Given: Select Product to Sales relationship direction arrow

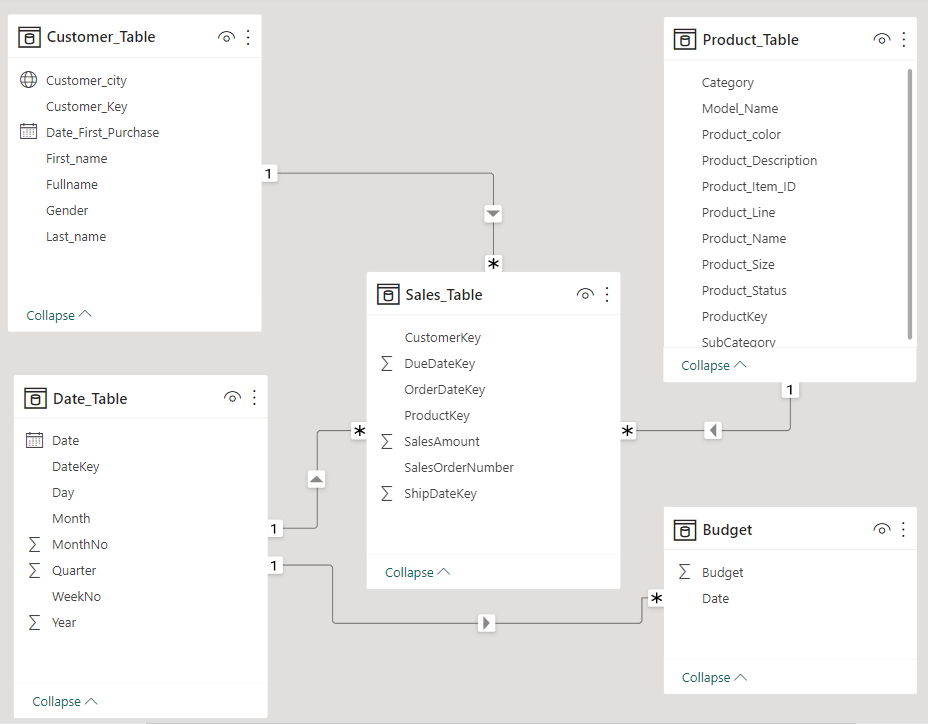Looking at the screenshot, I should [713, 430].
